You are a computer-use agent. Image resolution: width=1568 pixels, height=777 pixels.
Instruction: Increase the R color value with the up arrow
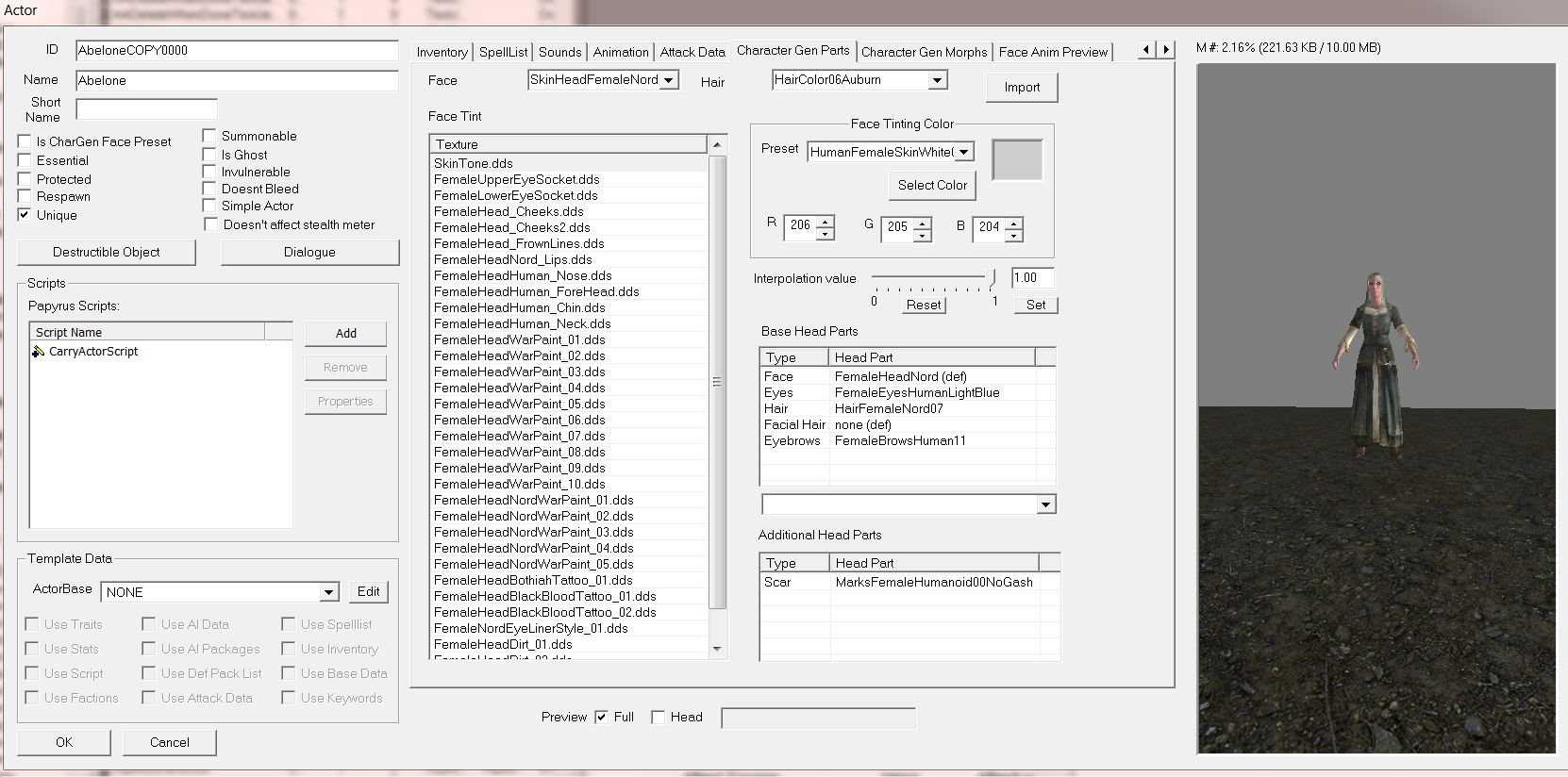pyautogui.click(x=825, y=222)
